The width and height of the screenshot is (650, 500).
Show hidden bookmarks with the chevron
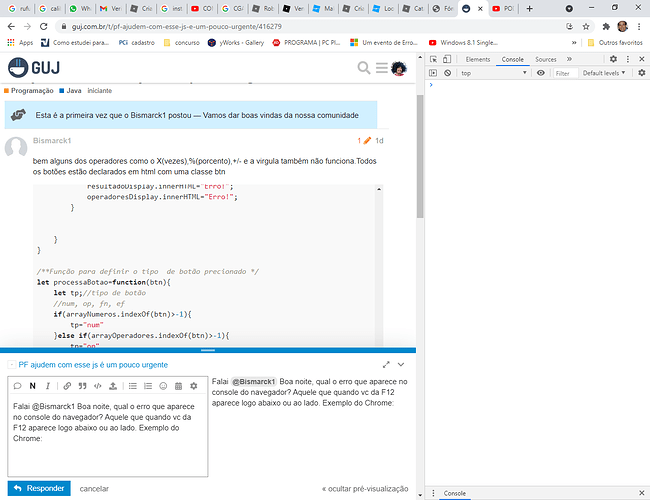tap(574, 42)
